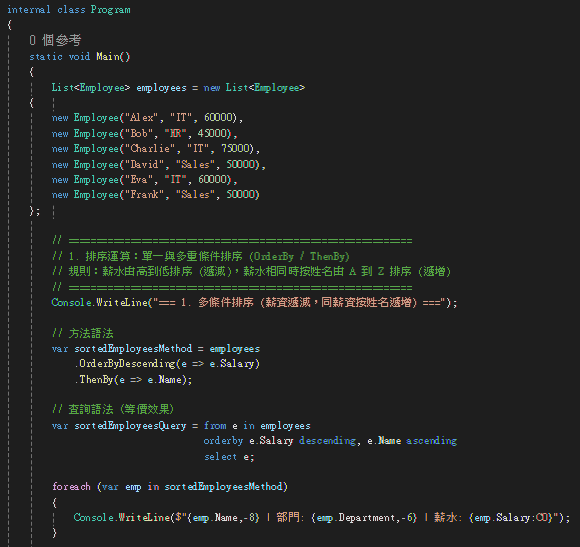Click the 'employees' variable in the List declaration
The height and width of the screenshot is (547, 580).
coord(161,88)
